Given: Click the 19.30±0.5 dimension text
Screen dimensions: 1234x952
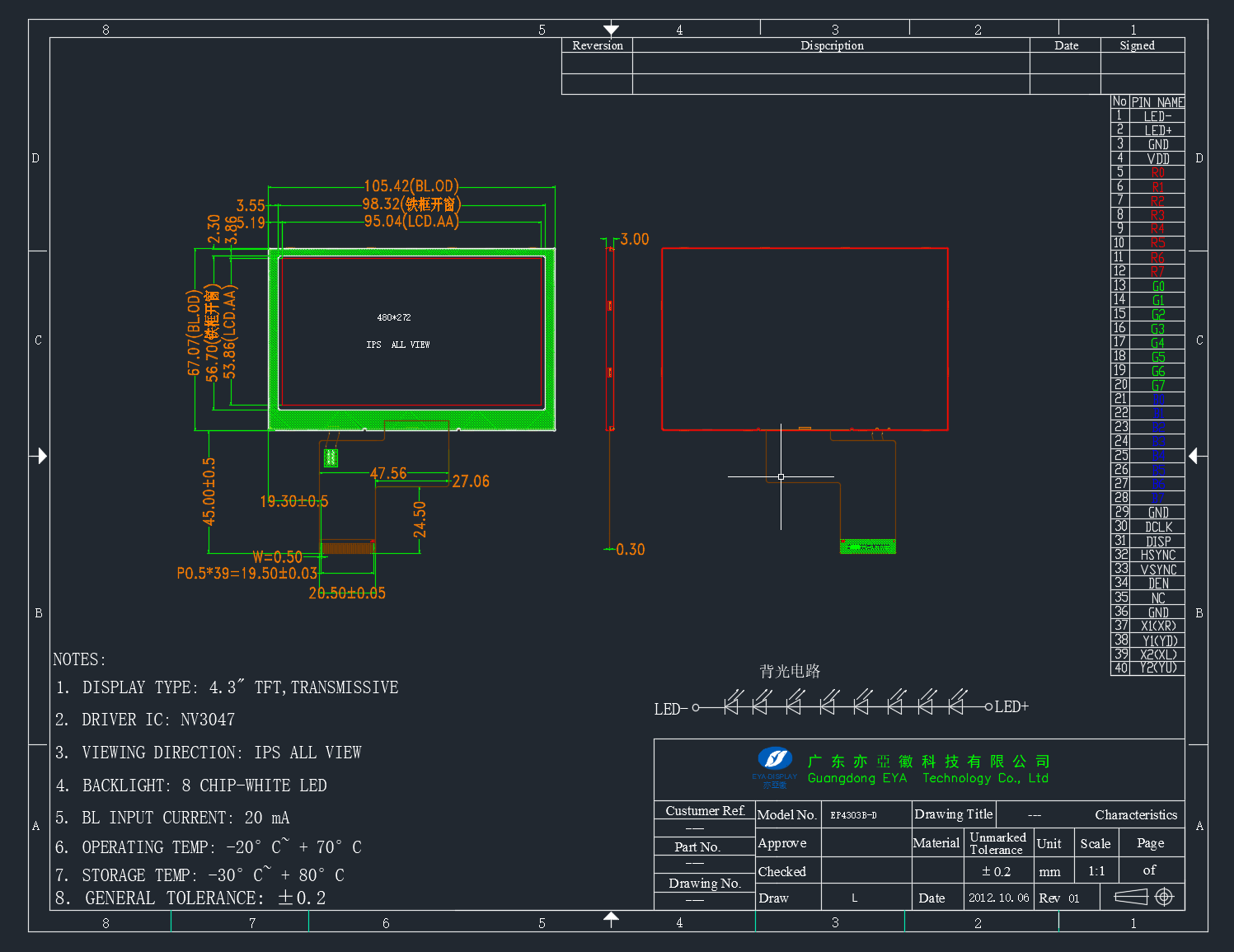Looking at the screenshot, I should coord(294,501).
